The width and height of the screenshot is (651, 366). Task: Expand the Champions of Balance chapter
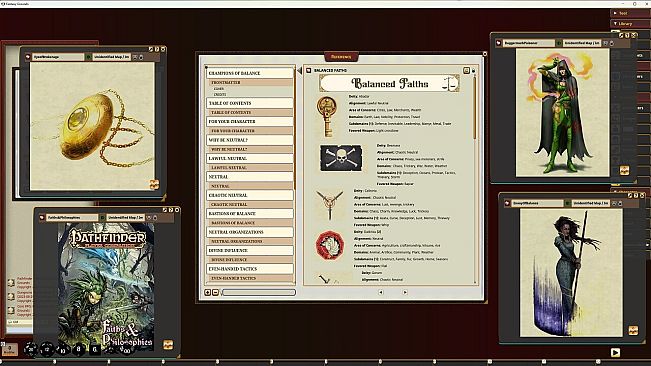(x=250, y=73)
